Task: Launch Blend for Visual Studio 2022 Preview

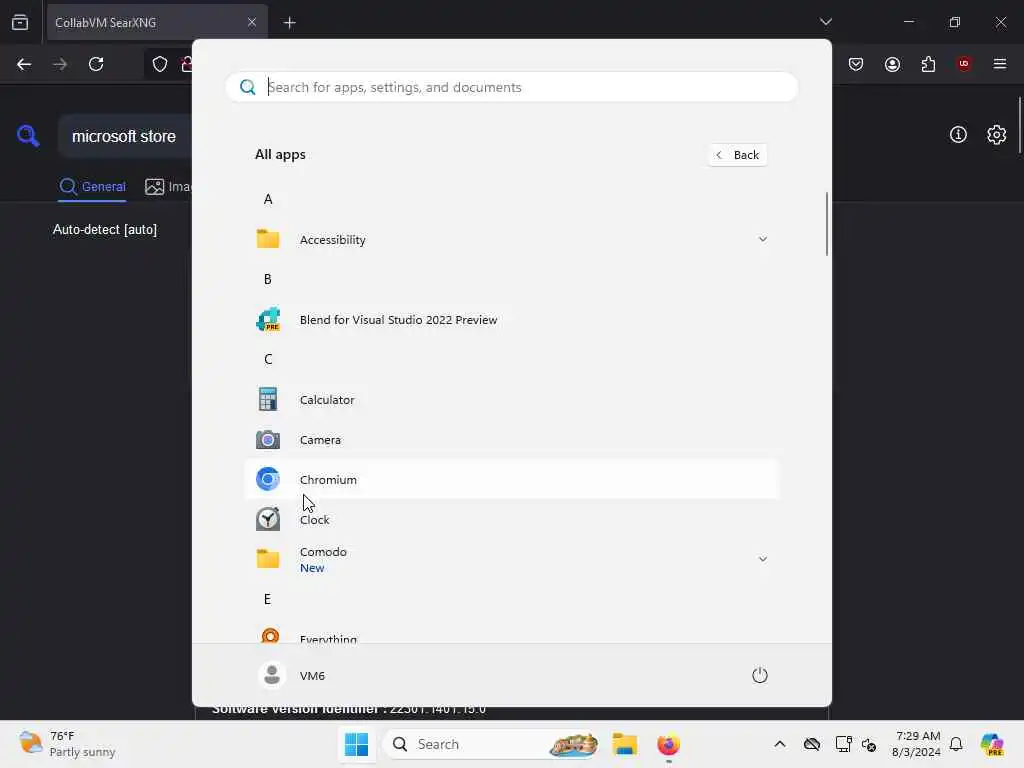Action: (x=511, y=319)
